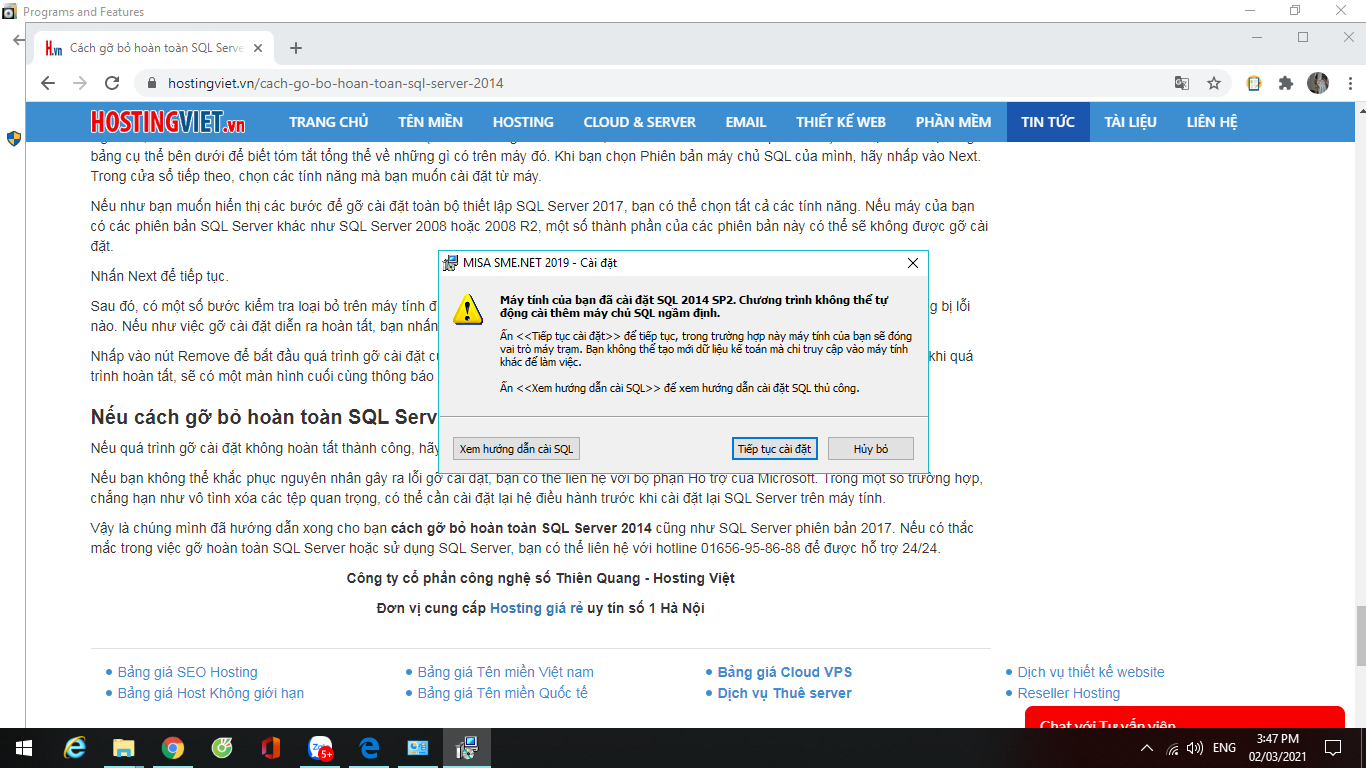This screenshot has width=1366, height=768.
Task: Open a new tab with the plus button
Action: coord(295,48)
